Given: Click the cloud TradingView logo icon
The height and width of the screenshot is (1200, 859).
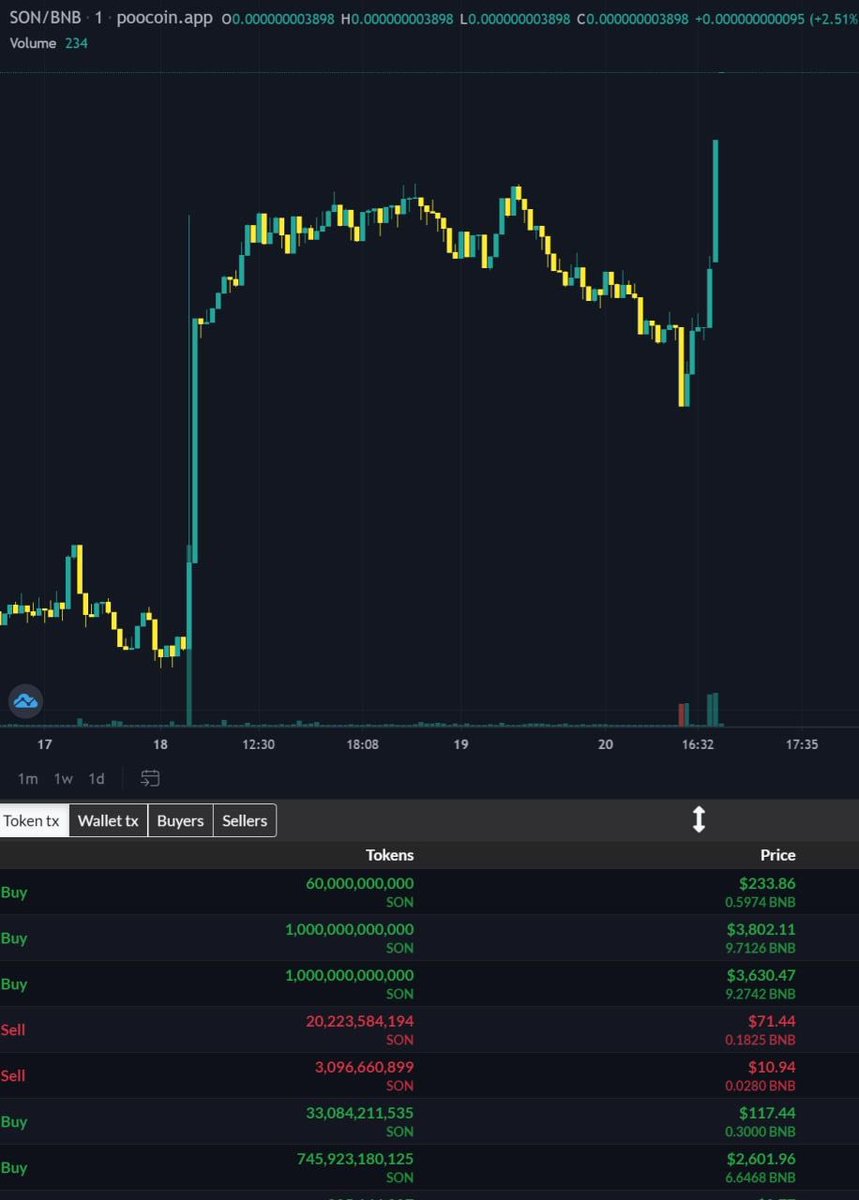Looking at the screenshot, I should pos(25,701).
